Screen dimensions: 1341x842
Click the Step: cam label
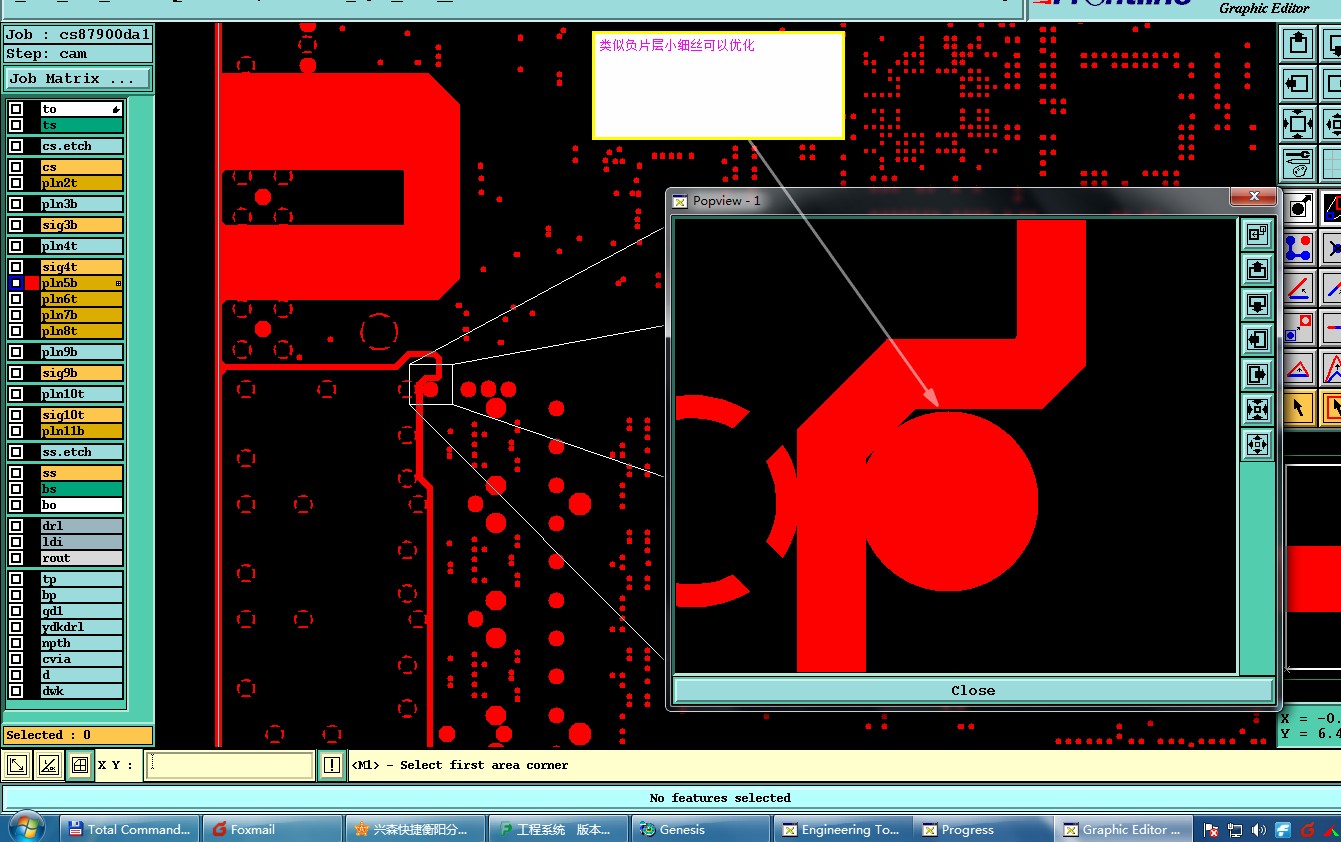pos(78,54)
